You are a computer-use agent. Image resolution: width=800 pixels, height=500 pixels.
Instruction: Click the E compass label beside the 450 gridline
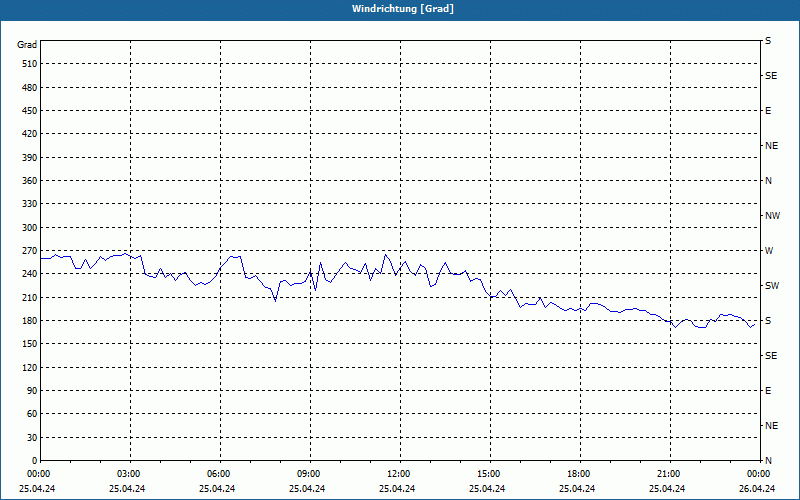click(768, 111)
